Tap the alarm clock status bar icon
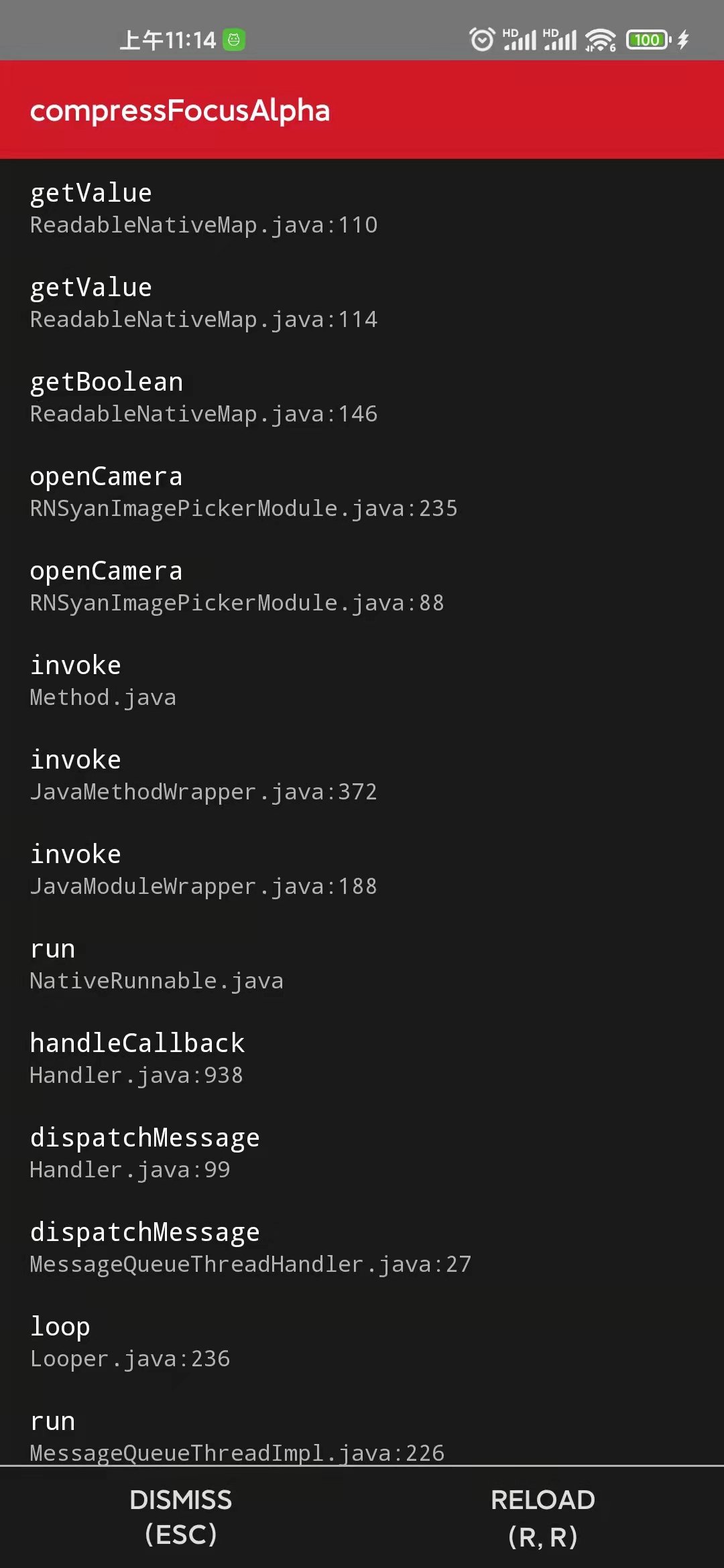 (x=481, y=40)
